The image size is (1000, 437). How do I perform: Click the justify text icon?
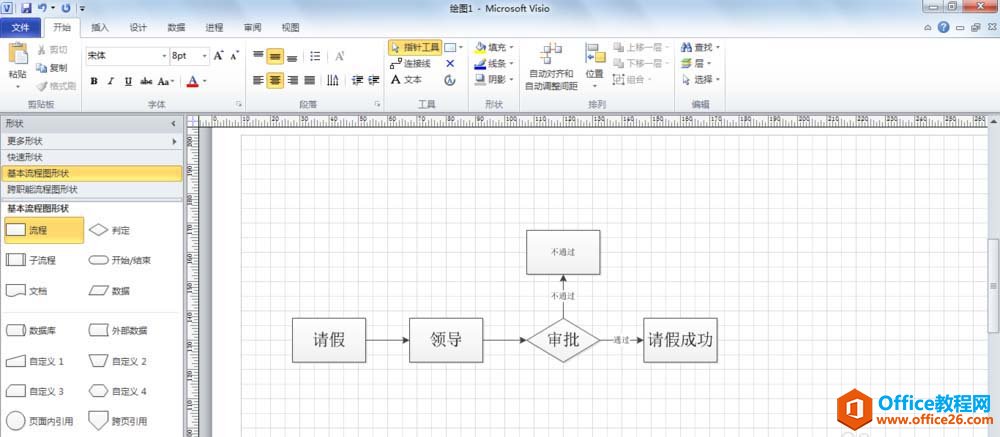[x=309, y=80]
